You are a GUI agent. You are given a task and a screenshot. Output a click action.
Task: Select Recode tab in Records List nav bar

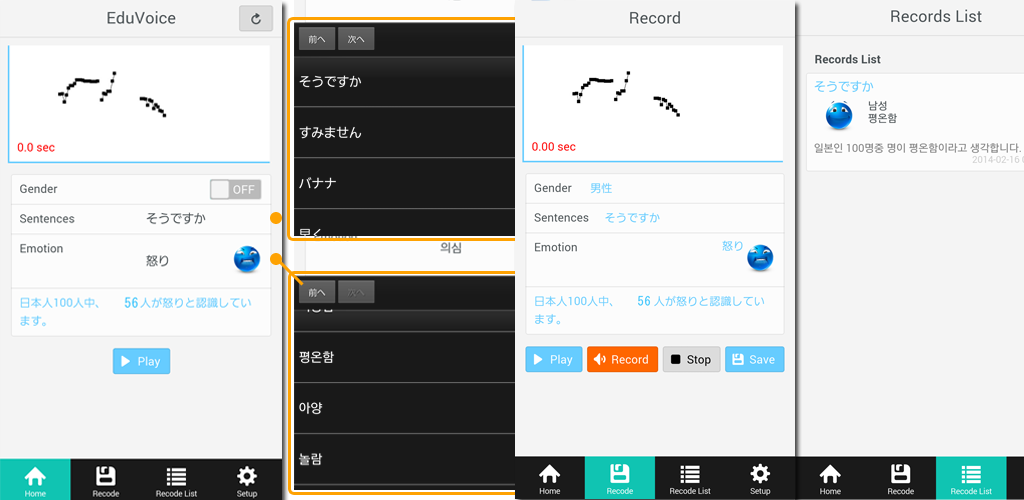[901, 480]
